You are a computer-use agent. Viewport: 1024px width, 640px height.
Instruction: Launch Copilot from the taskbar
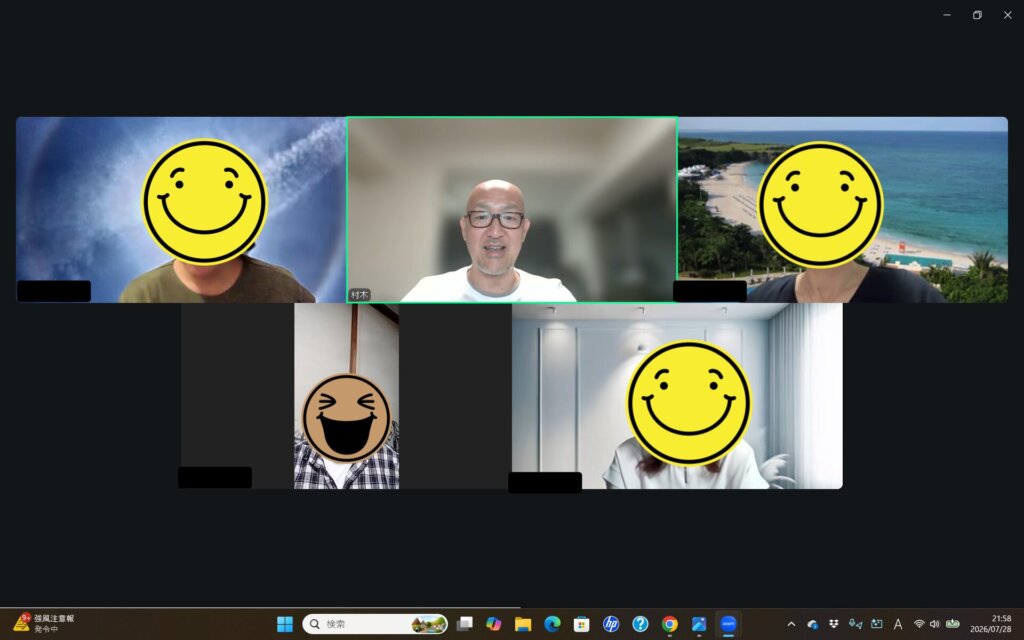coord(494,624)
